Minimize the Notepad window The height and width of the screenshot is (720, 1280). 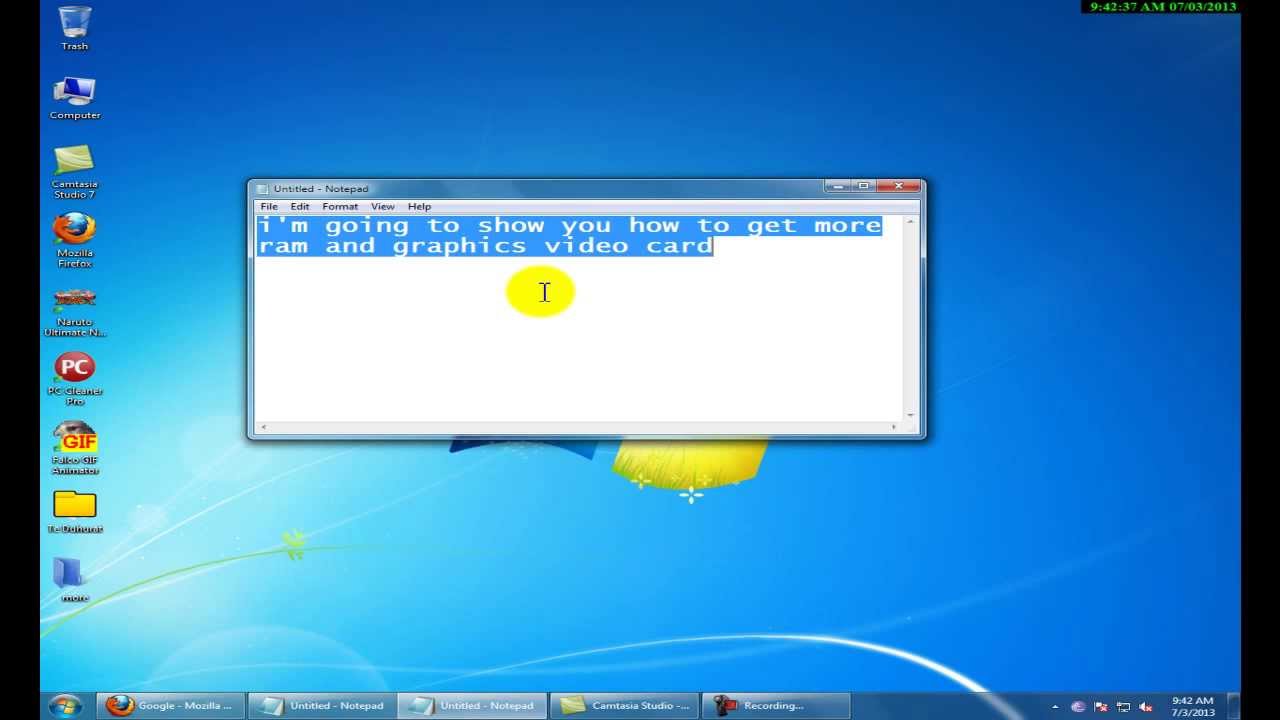[x=838, y=186]
